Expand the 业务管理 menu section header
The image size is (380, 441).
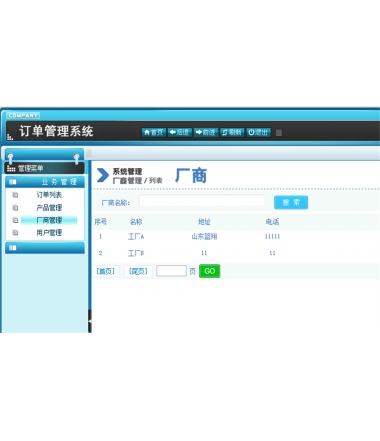click(45, 182)
